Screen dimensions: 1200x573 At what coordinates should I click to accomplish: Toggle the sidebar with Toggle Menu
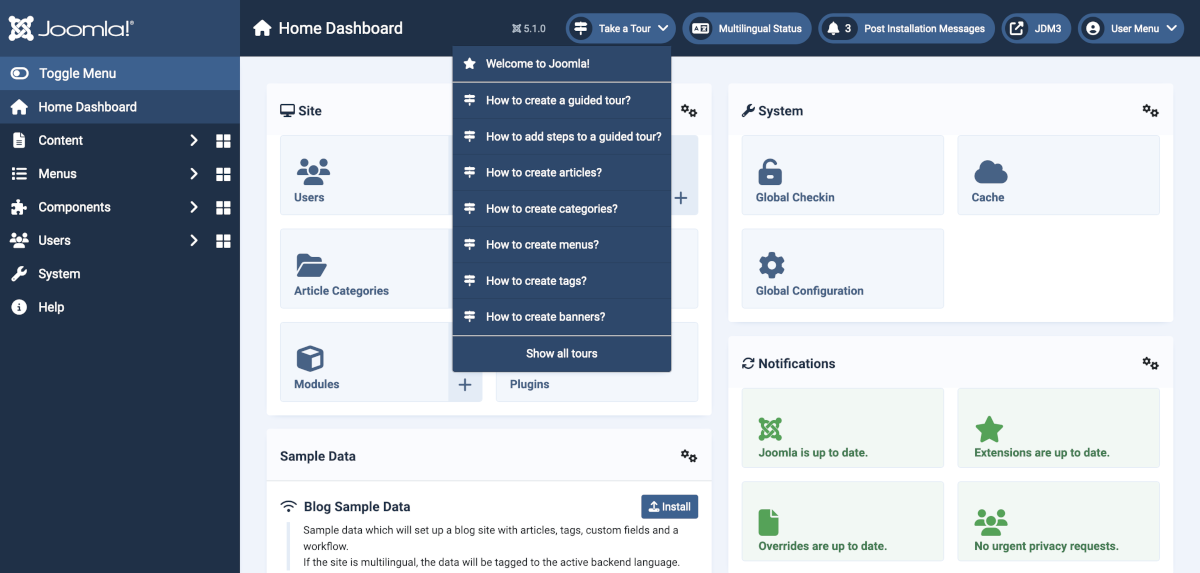pos(76,73)
